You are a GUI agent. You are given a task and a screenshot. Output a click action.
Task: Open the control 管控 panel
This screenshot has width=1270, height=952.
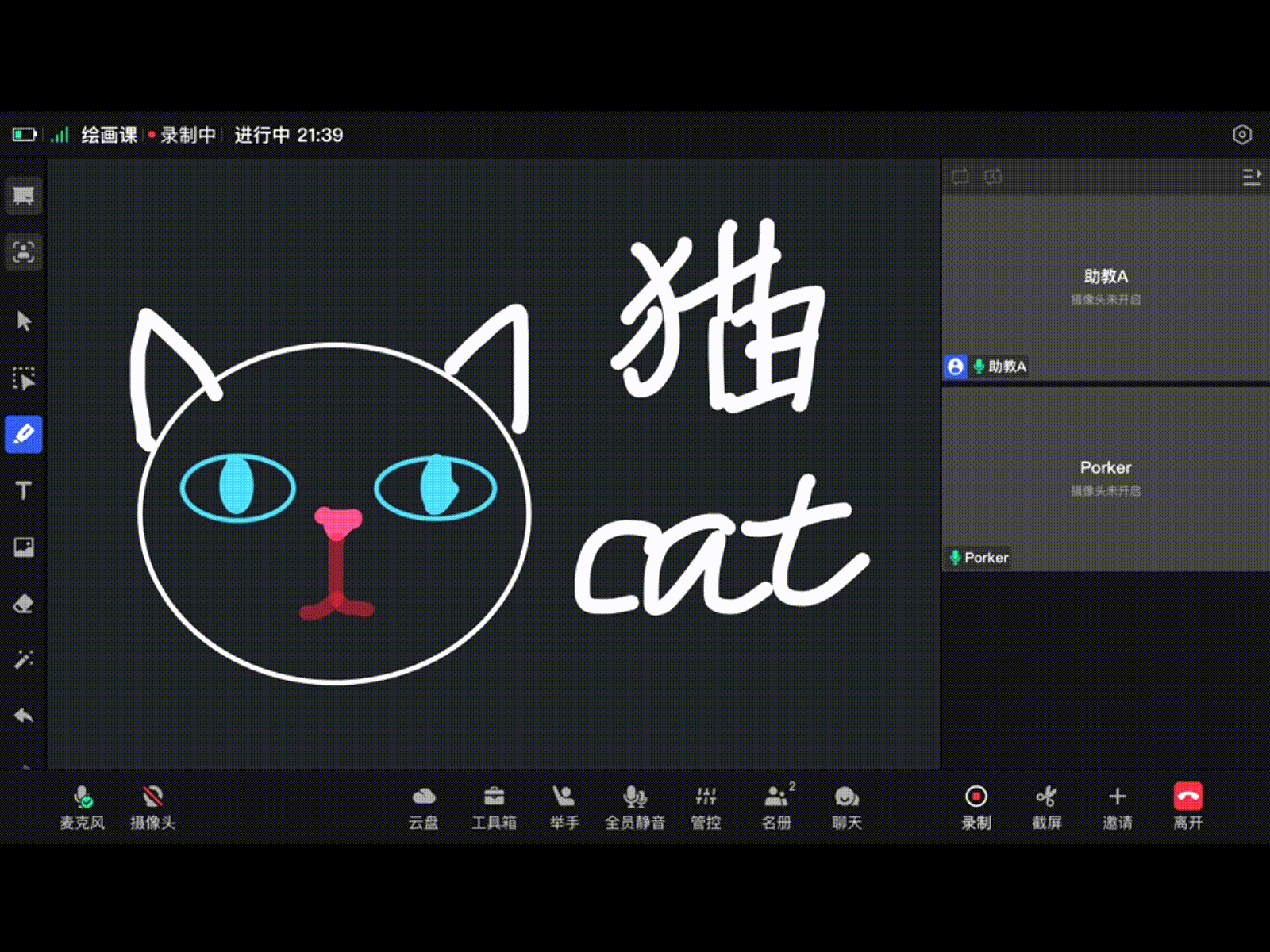tap(706, 808)
